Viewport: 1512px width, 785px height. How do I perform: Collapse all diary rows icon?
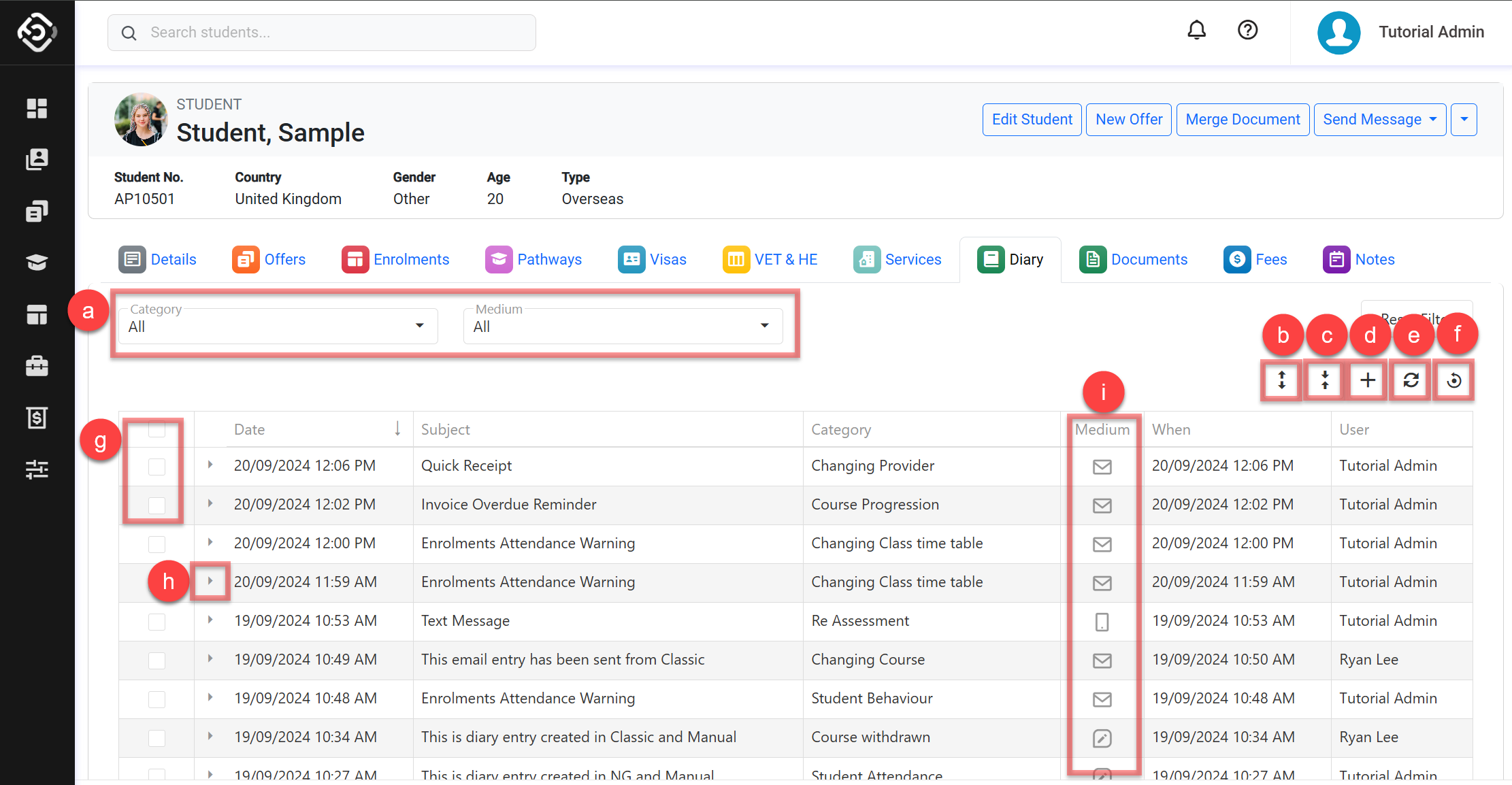[1325, 380]
